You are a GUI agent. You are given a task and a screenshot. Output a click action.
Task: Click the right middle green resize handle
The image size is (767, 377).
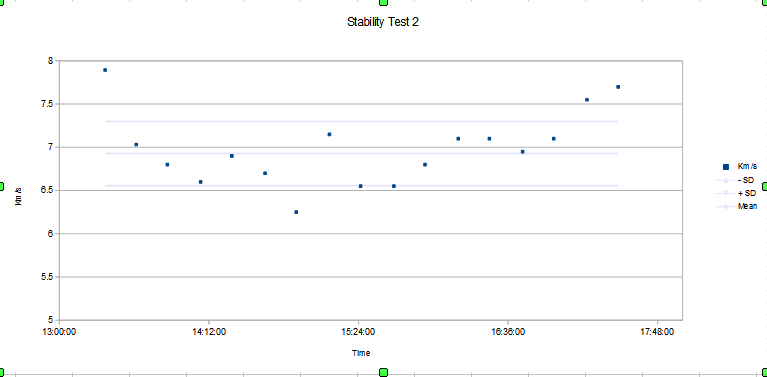coord(765,186)
